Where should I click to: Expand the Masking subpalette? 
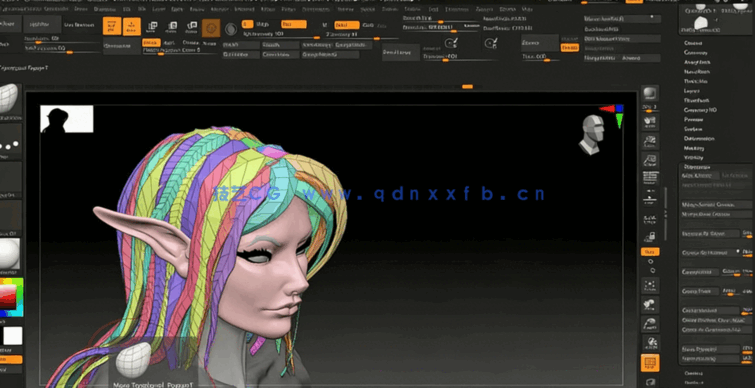pos(694,148)
